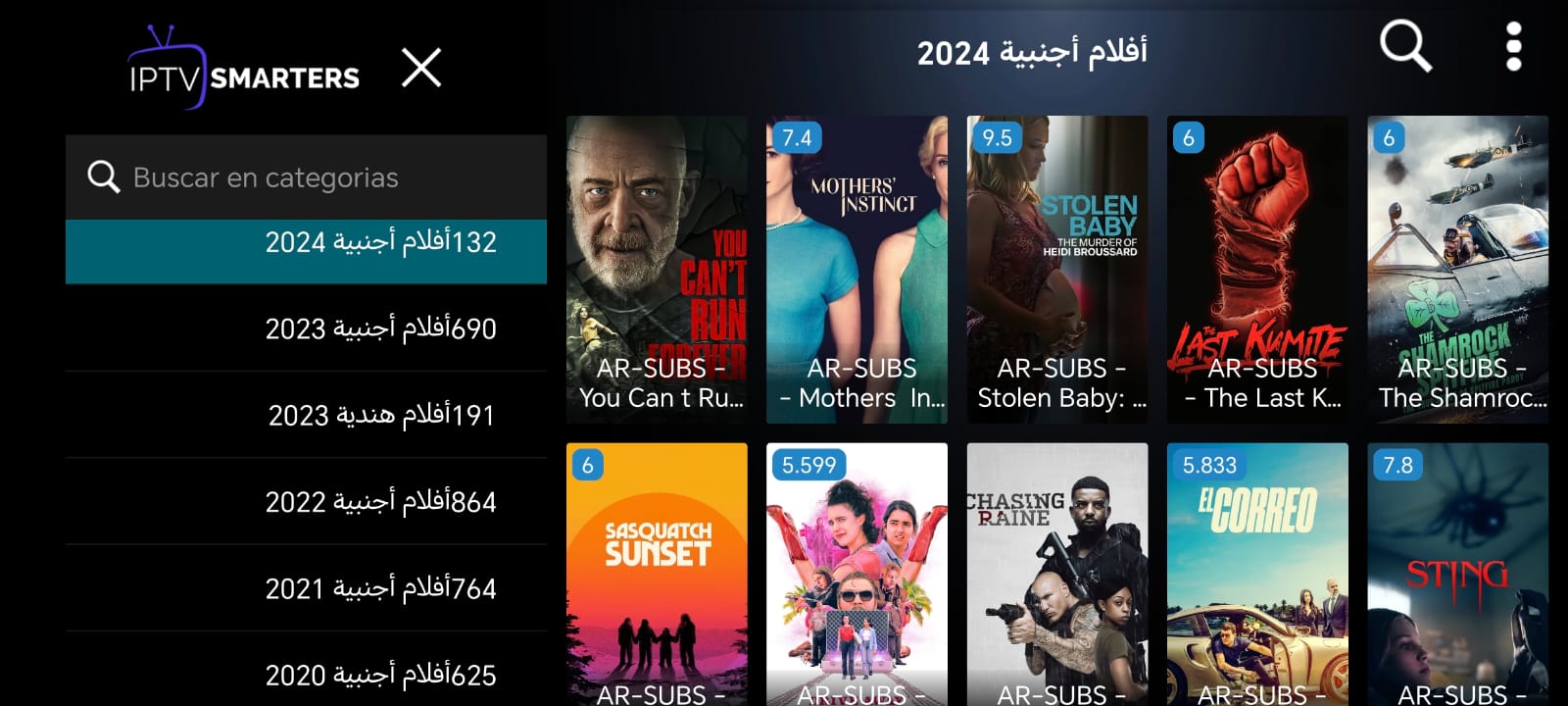Image resolution: width=1568 pixels, height=706 pixels.
Task: Open the 2020 category with 625 items
Action: [x=306, y=671]
